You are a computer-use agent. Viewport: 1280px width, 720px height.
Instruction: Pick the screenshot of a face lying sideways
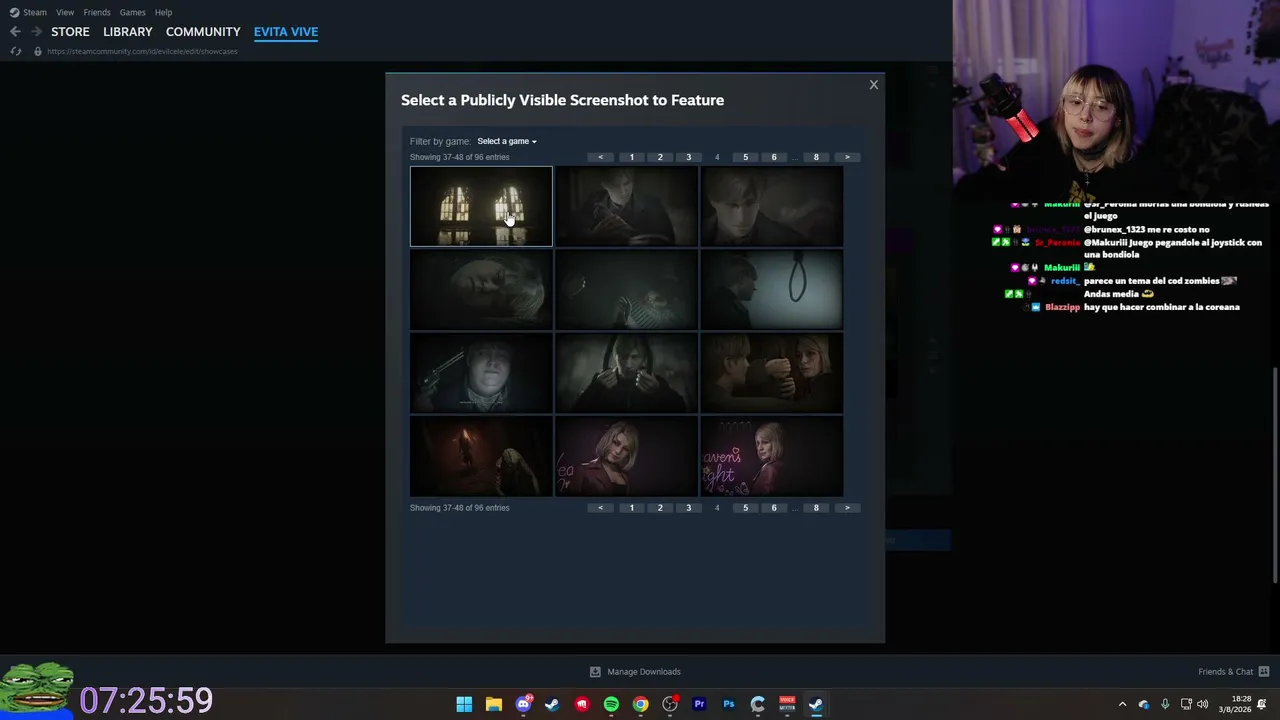[481, 290]
